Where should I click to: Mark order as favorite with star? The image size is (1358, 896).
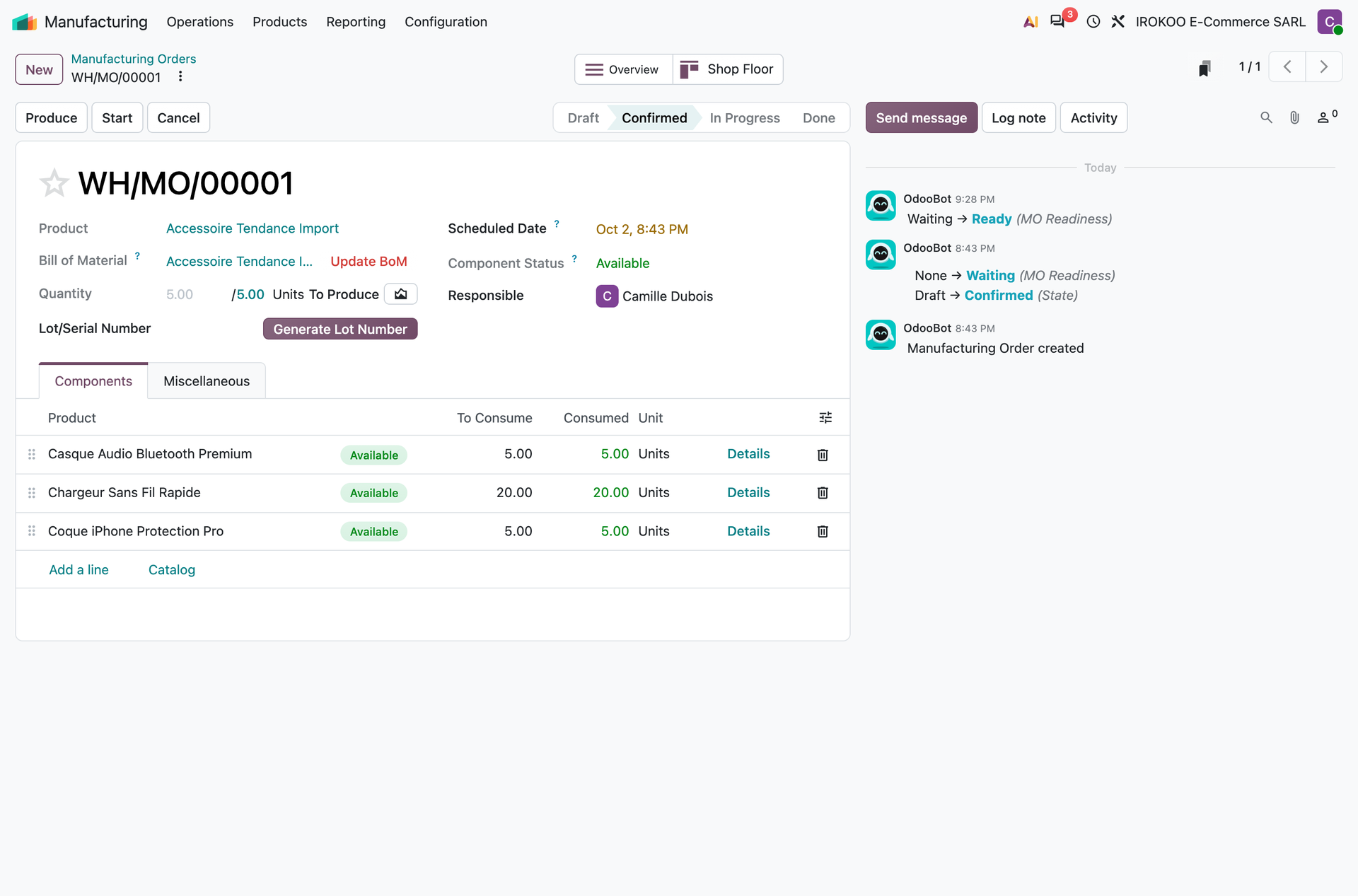[x=54, y=183]
